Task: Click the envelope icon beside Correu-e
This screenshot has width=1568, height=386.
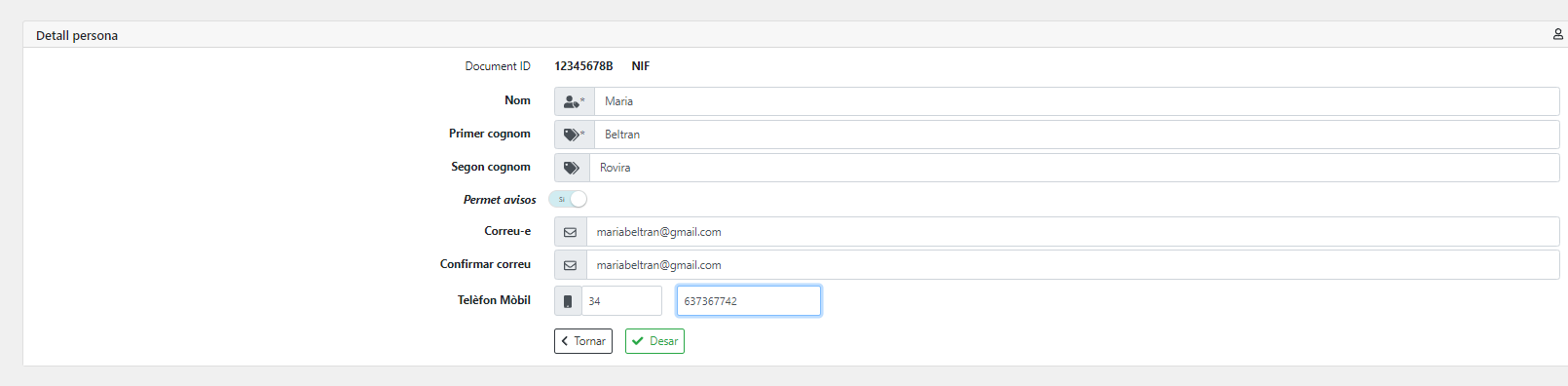Action: click(x=571, y=232)
